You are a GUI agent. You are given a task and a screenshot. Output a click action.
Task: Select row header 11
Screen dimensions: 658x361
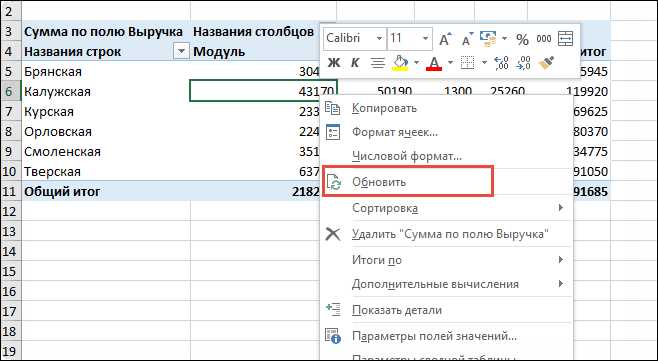tap(10, 191)
